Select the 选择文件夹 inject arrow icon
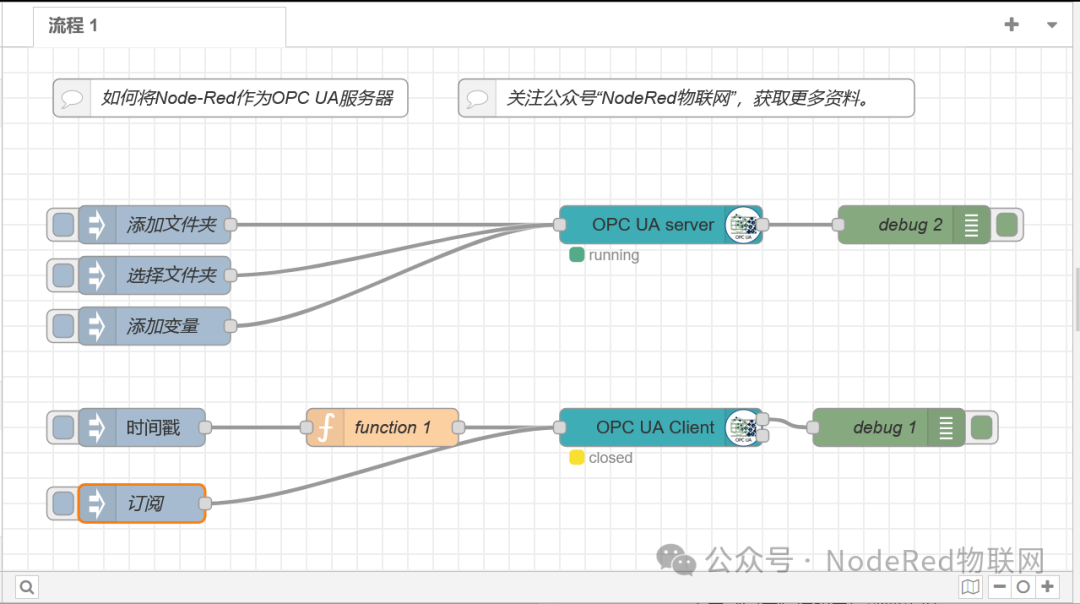 (97, 275)
